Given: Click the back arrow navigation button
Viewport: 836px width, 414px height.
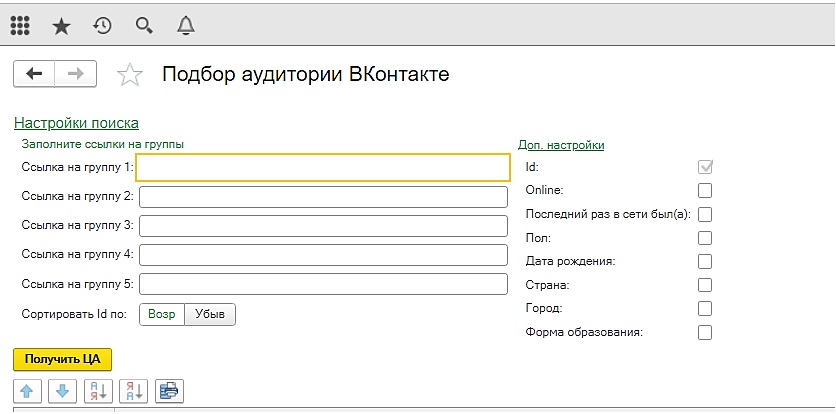Looking at the screenshot, I should [x=34, y=74].
